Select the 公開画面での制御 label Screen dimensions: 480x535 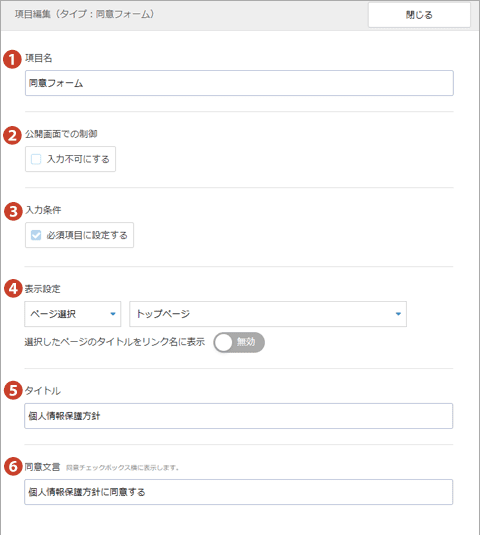(x=61, y=134)
